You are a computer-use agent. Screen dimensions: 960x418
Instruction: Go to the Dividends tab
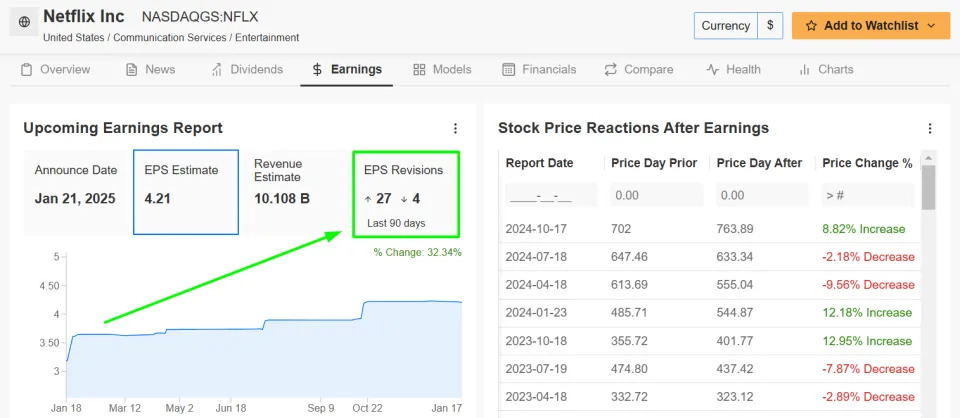[247, 69]
